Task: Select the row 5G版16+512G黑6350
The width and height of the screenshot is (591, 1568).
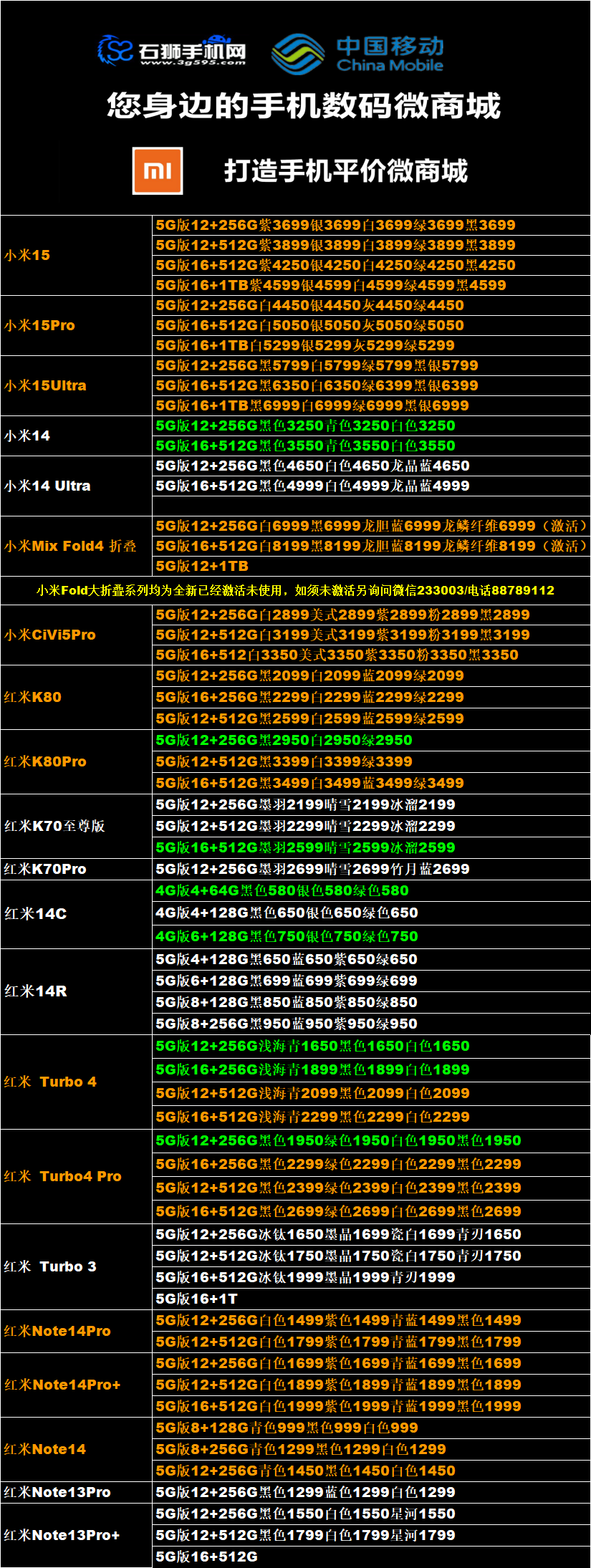Action: click(x=372, y=385)
